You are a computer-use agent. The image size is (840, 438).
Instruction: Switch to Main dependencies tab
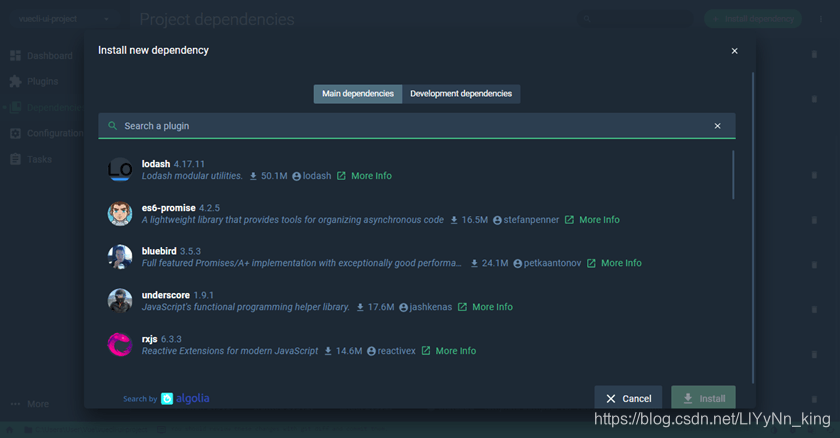[358, 94]
